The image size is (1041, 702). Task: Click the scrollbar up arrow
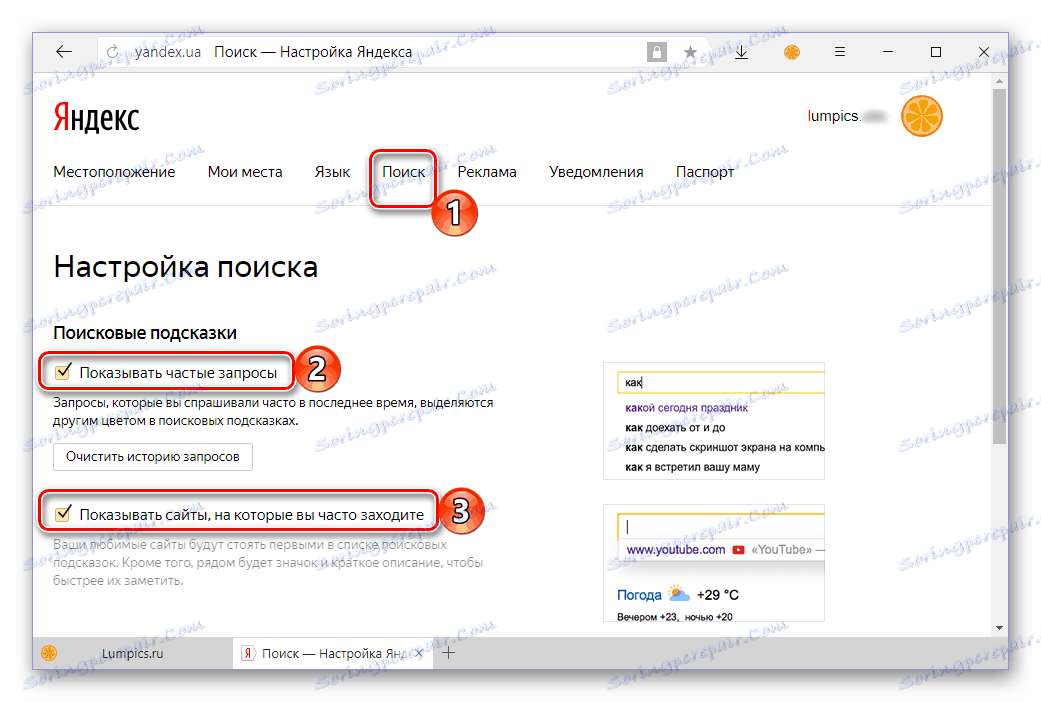pyautogui.click(x=1000, y=81)
